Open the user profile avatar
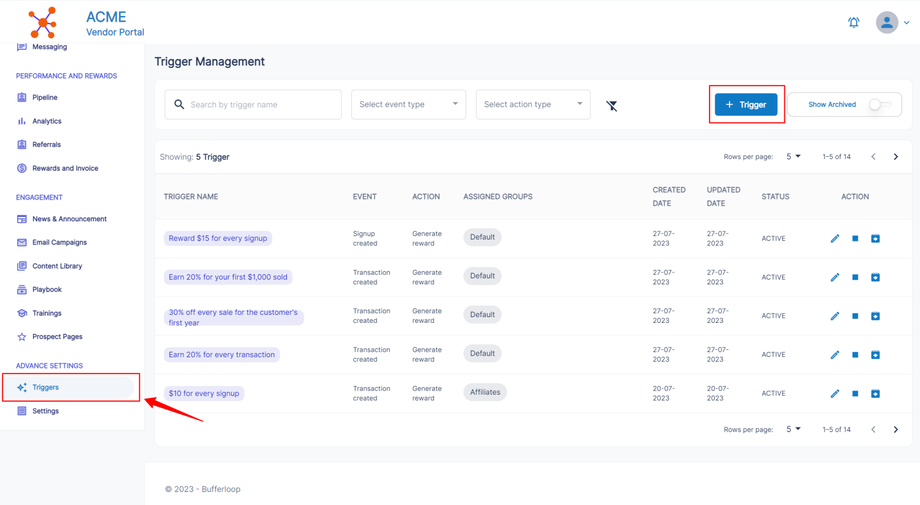The image size is (920, 505). [x=887, y=22]
